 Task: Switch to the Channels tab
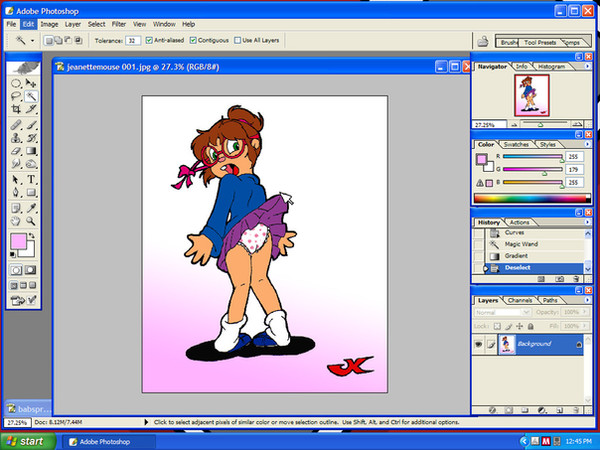521,299
